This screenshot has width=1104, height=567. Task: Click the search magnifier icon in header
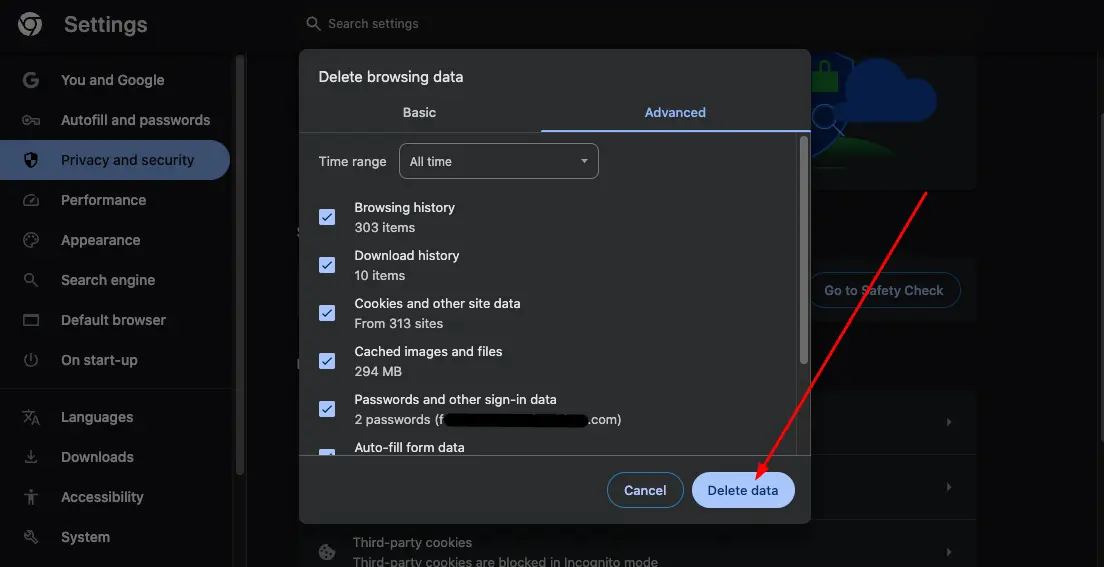pos(313,24)
